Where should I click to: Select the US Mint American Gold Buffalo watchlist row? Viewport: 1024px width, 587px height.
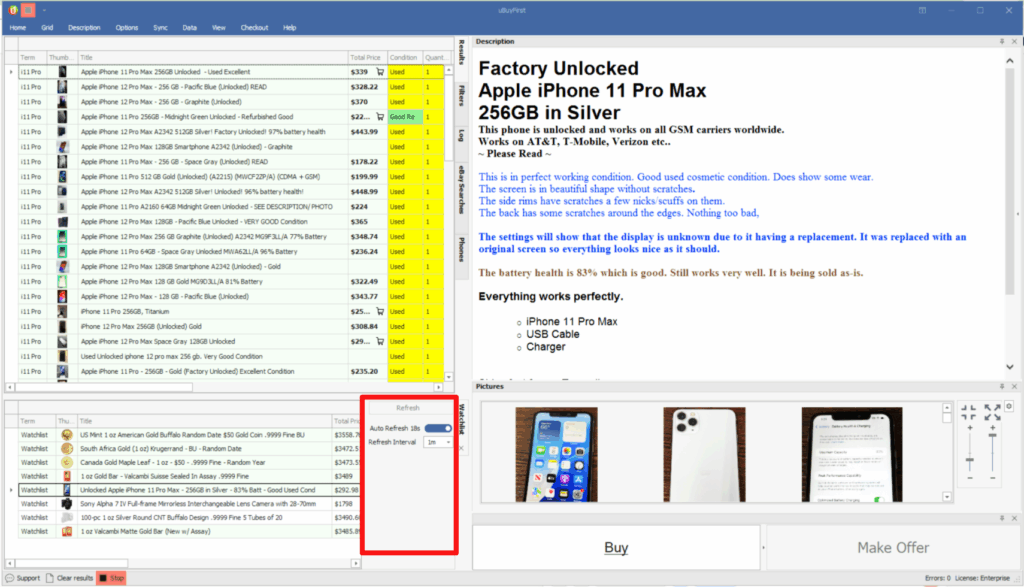[182, 435]
